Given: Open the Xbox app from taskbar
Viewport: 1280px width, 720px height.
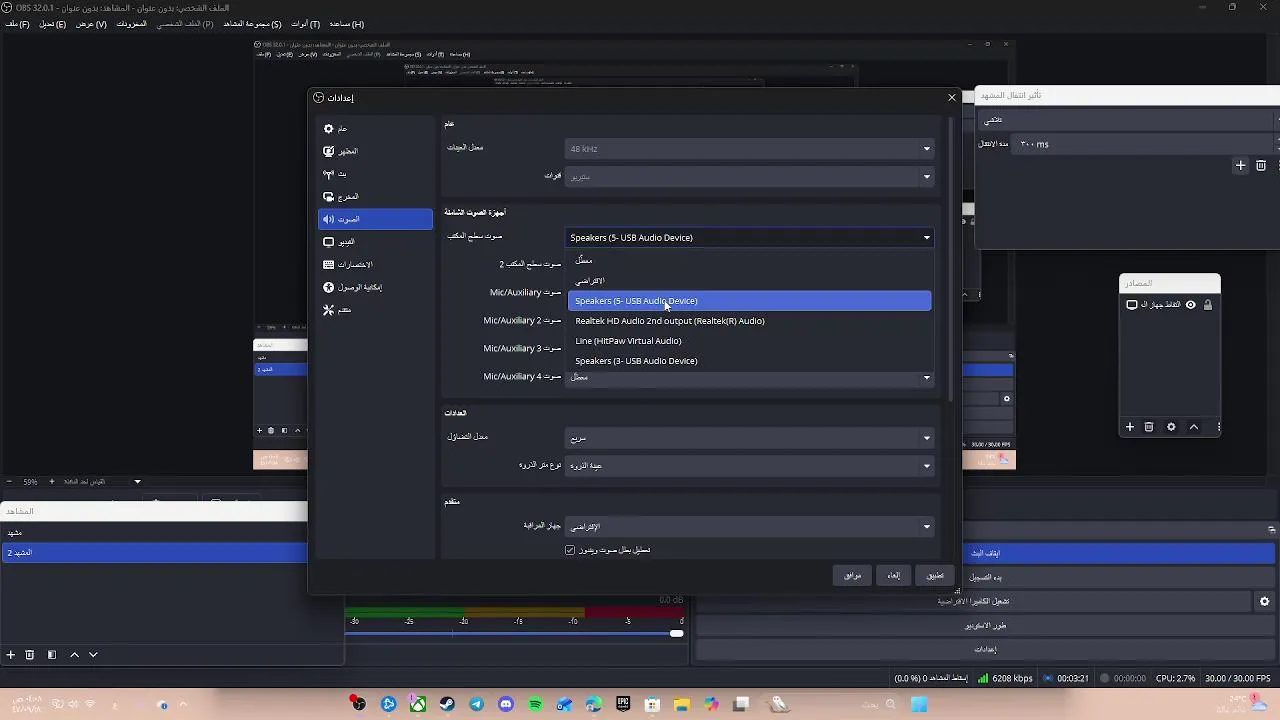Looking at the screenshot, I should [418, 705].
